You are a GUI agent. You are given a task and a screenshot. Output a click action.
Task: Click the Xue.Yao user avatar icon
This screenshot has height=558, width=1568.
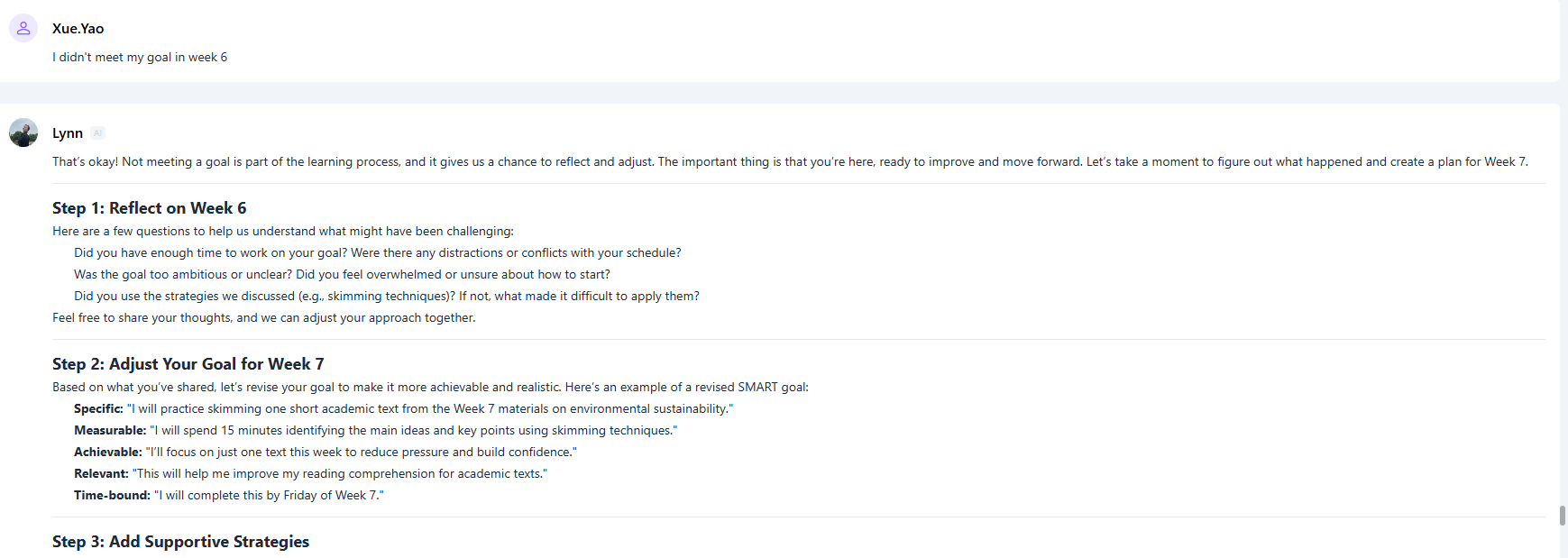(x=23, y=28)
